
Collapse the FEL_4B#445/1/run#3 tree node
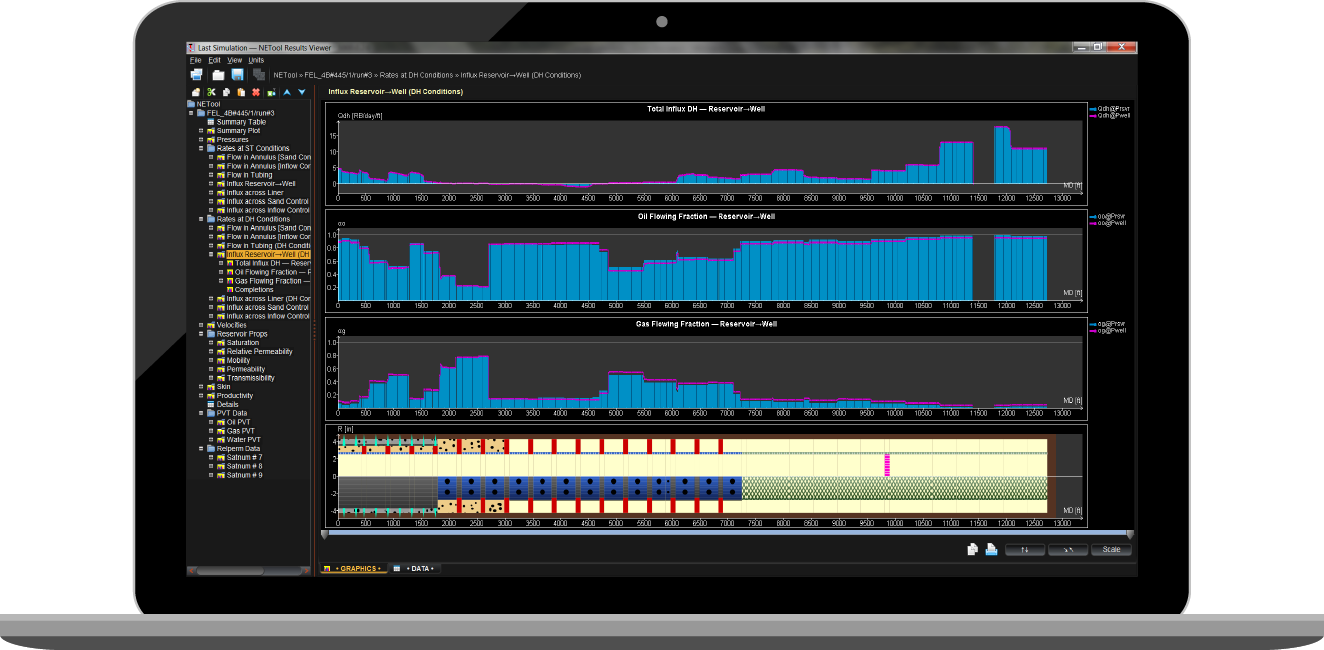(x=191, y=113)
